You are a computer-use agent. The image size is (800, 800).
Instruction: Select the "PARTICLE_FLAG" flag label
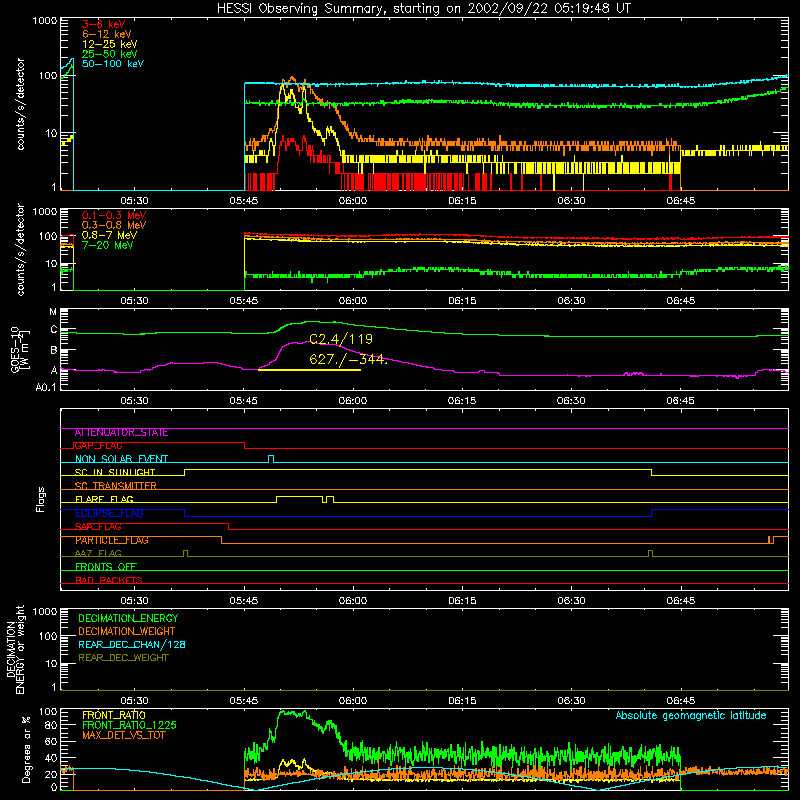(112, 540)
